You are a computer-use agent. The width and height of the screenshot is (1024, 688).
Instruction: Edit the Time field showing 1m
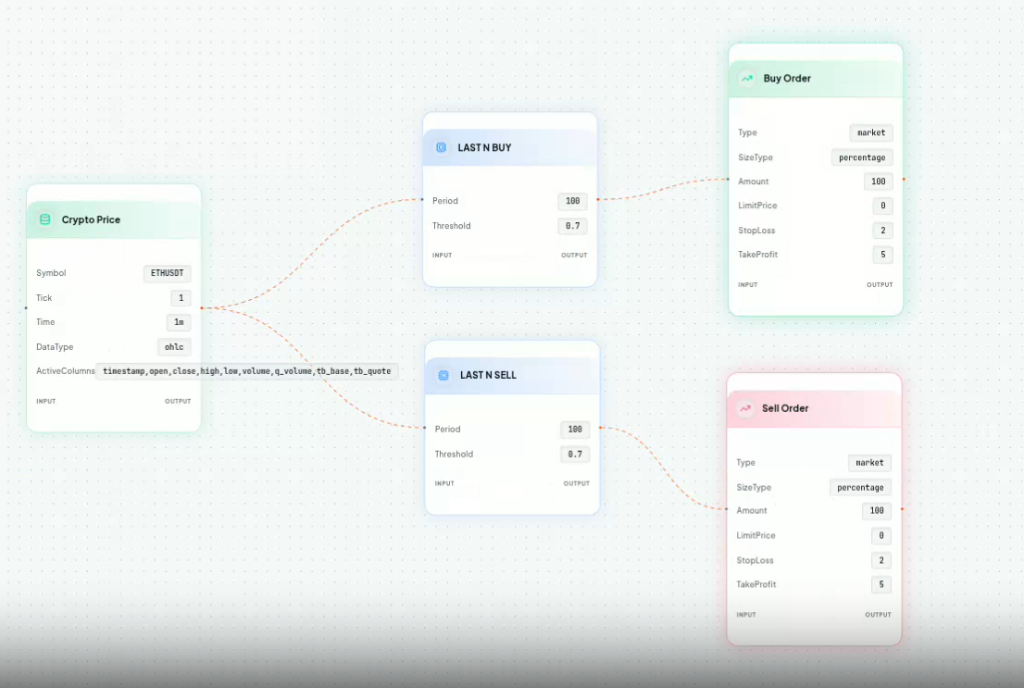pos(179,322)
